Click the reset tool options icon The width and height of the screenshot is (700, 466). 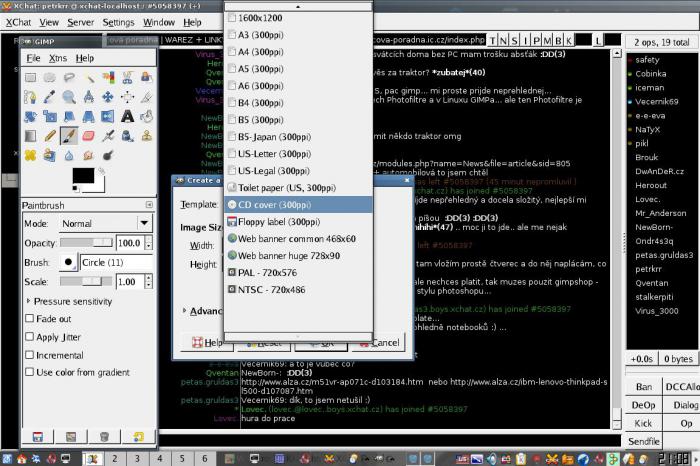pos(138,437)
